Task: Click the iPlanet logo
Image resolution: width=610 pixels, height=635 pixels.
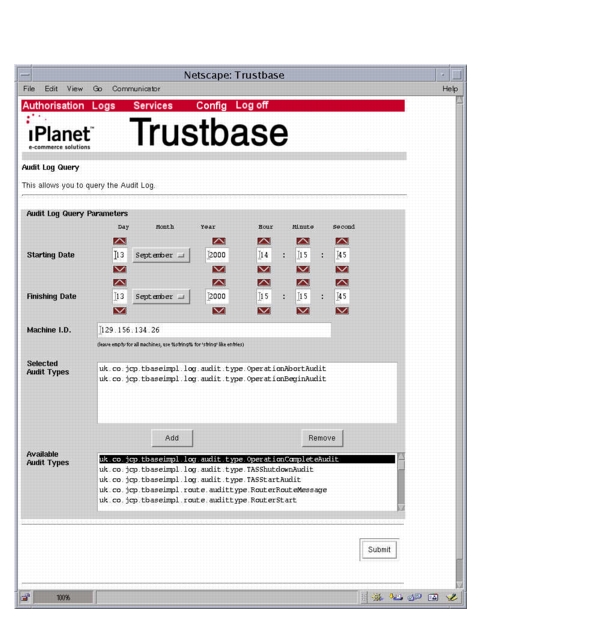Action: (60, 132)
